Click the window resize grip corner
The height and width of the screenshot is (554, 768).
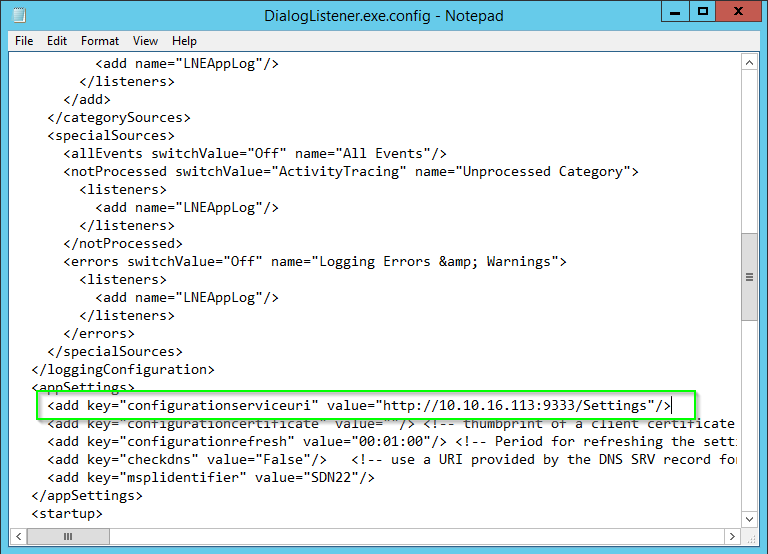pos(751,539)
